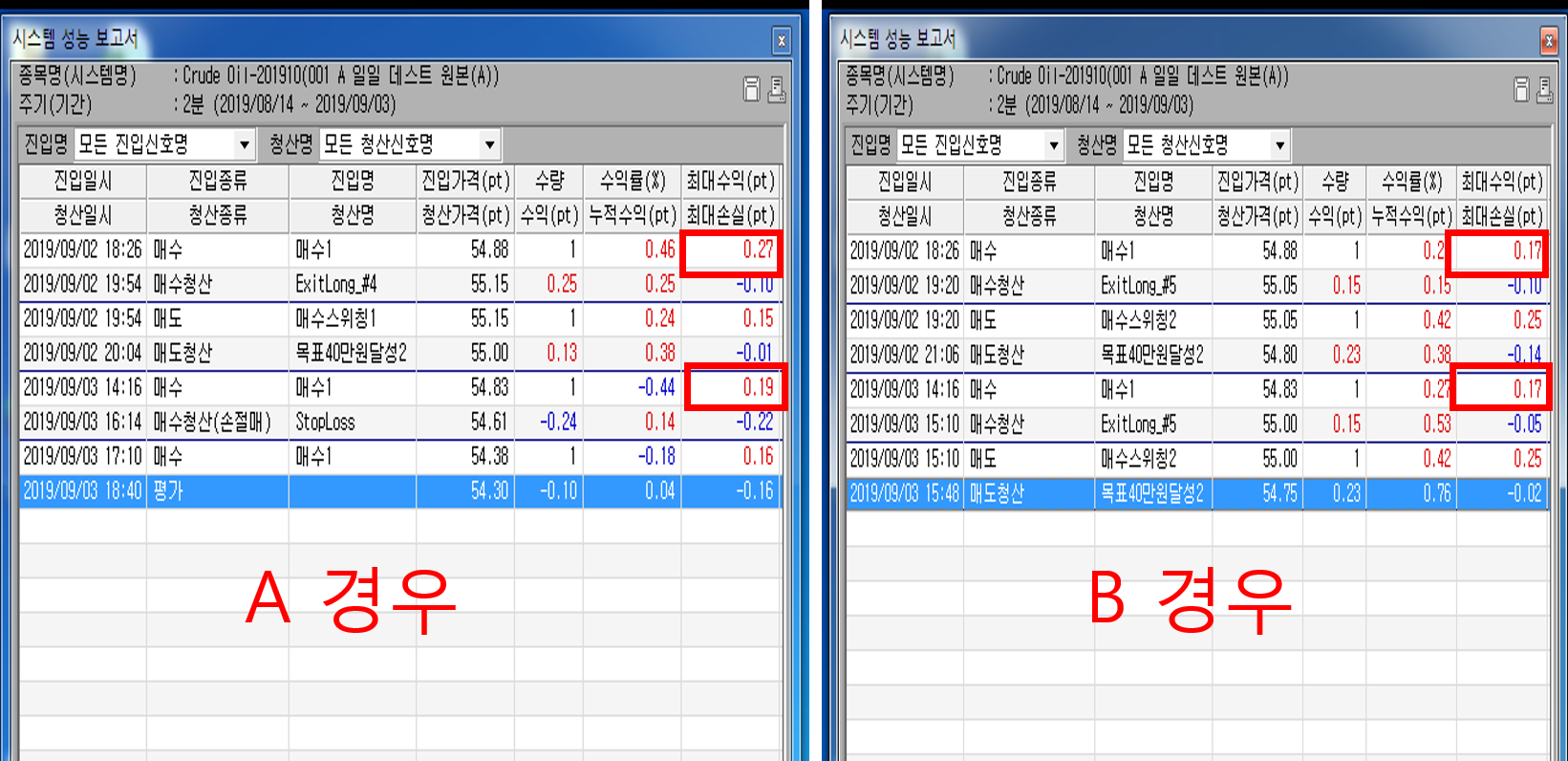Image resolution: width=1568 pixels, height=761 pixels.
Task: Click the print icon in left report window
Action: pos(777,89)
